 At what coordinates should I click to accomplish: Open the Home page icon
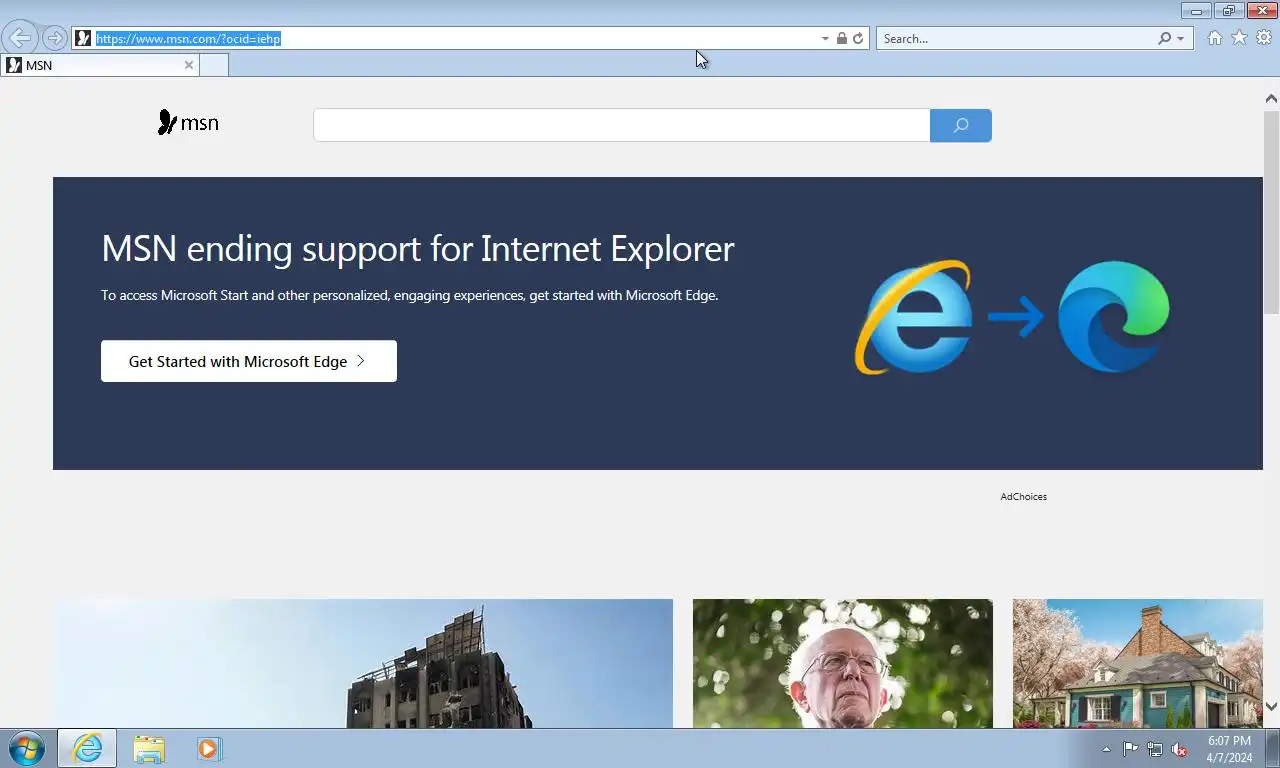[1214, 38]
